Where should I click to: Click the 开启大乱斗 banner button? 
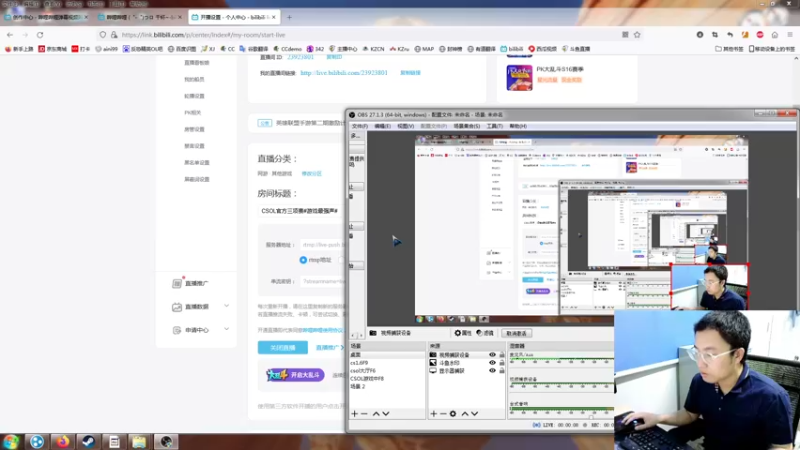295,375
